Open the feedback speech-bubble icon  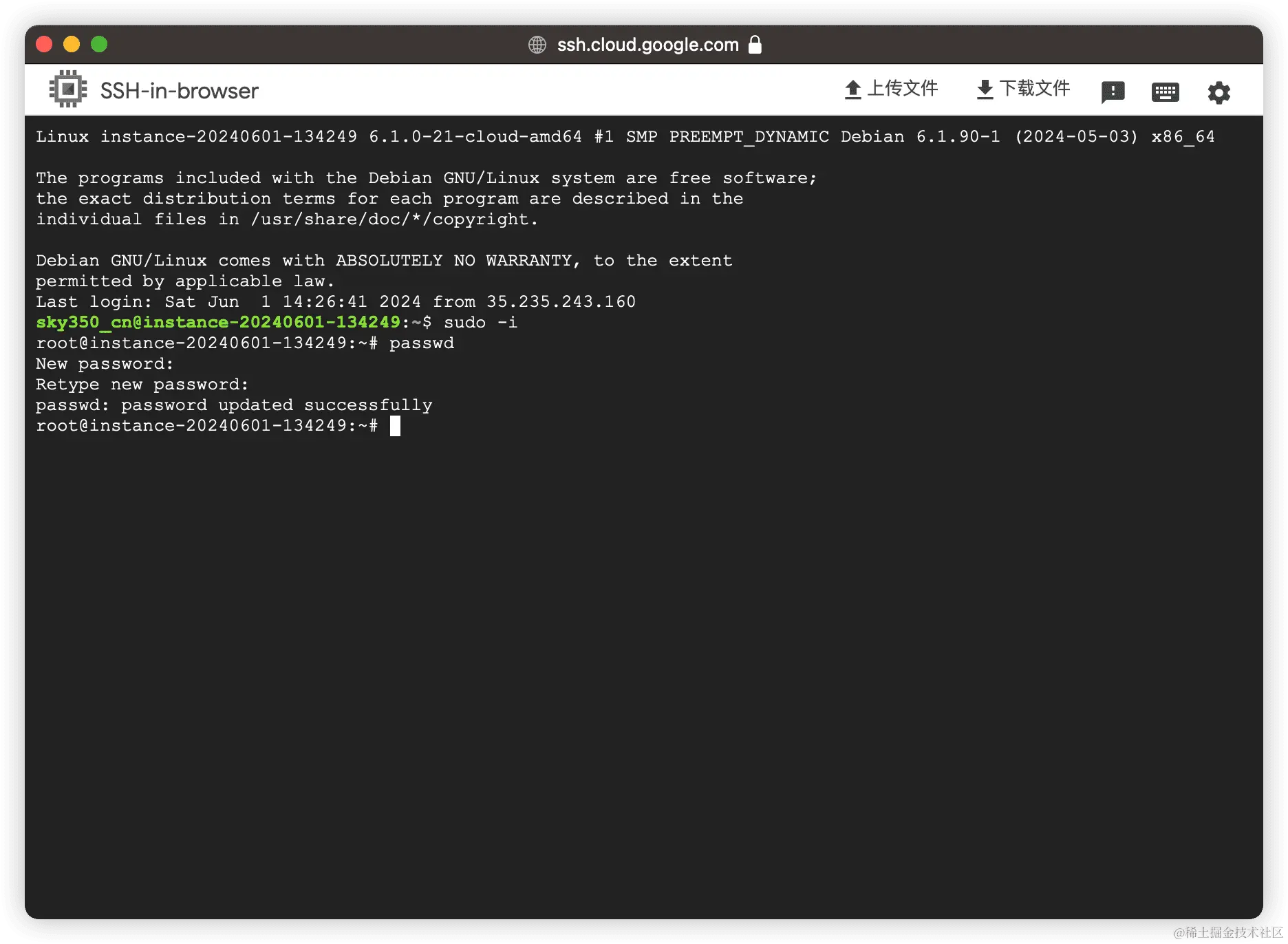1113,92
